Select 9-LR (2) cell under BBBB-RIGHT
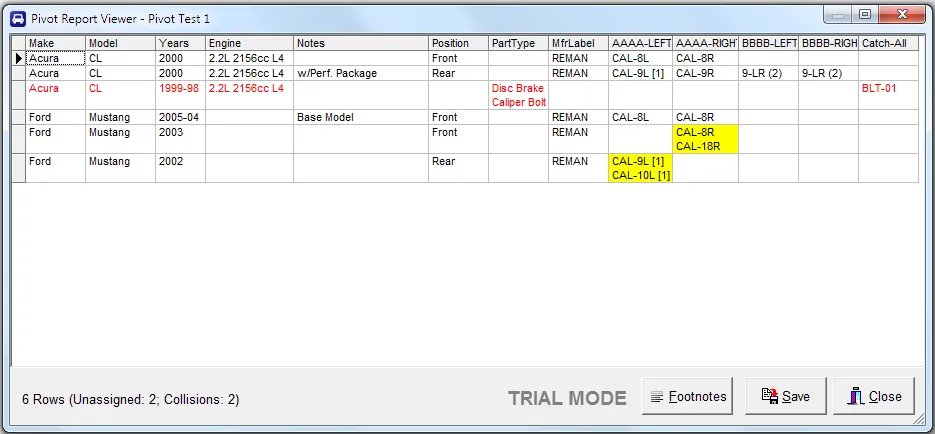The height and width of the screenshot is (434, 935). tap(828, 73)
